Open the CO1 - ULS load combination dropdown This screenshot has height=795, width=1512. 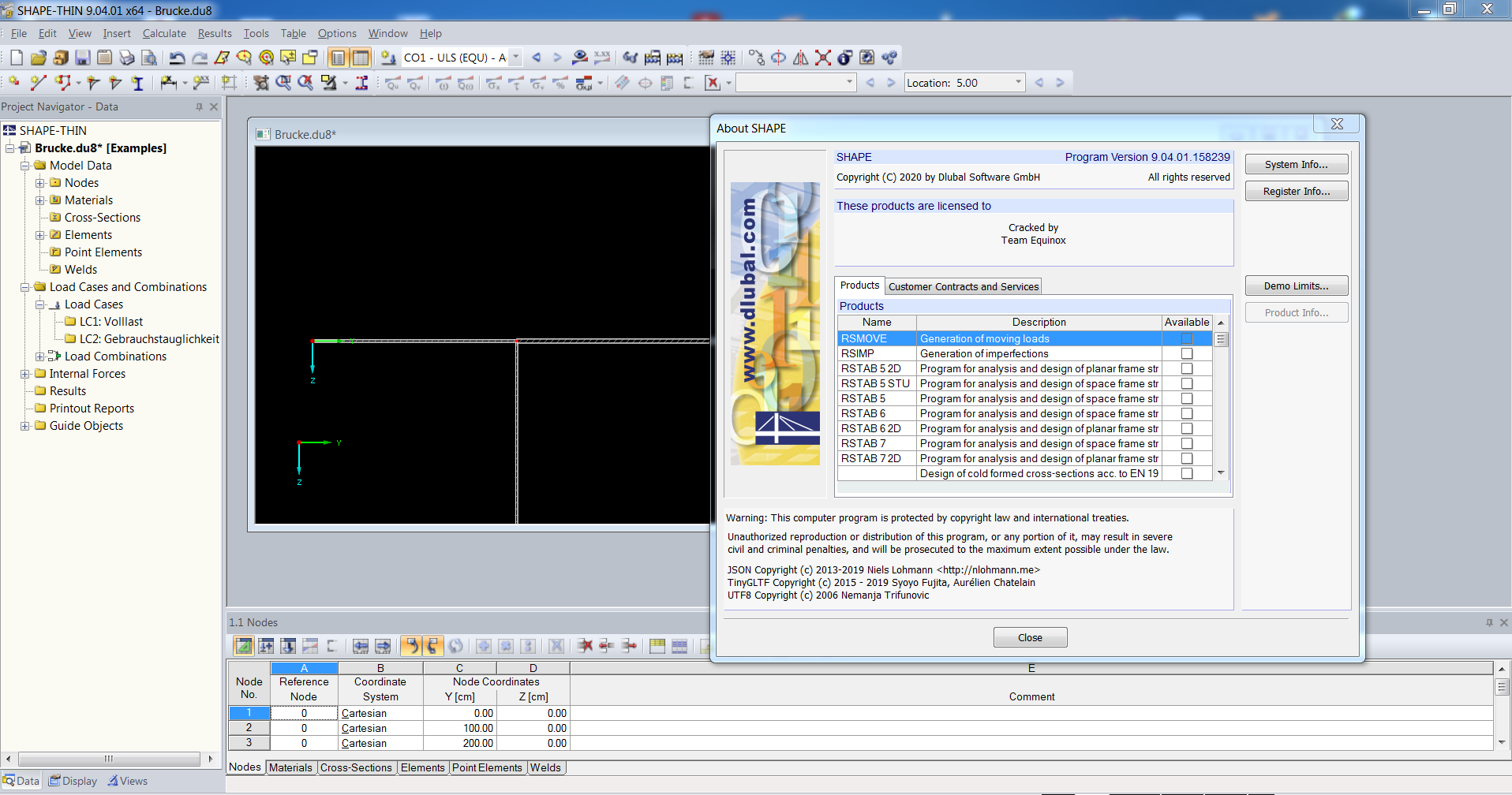(516, 58)
